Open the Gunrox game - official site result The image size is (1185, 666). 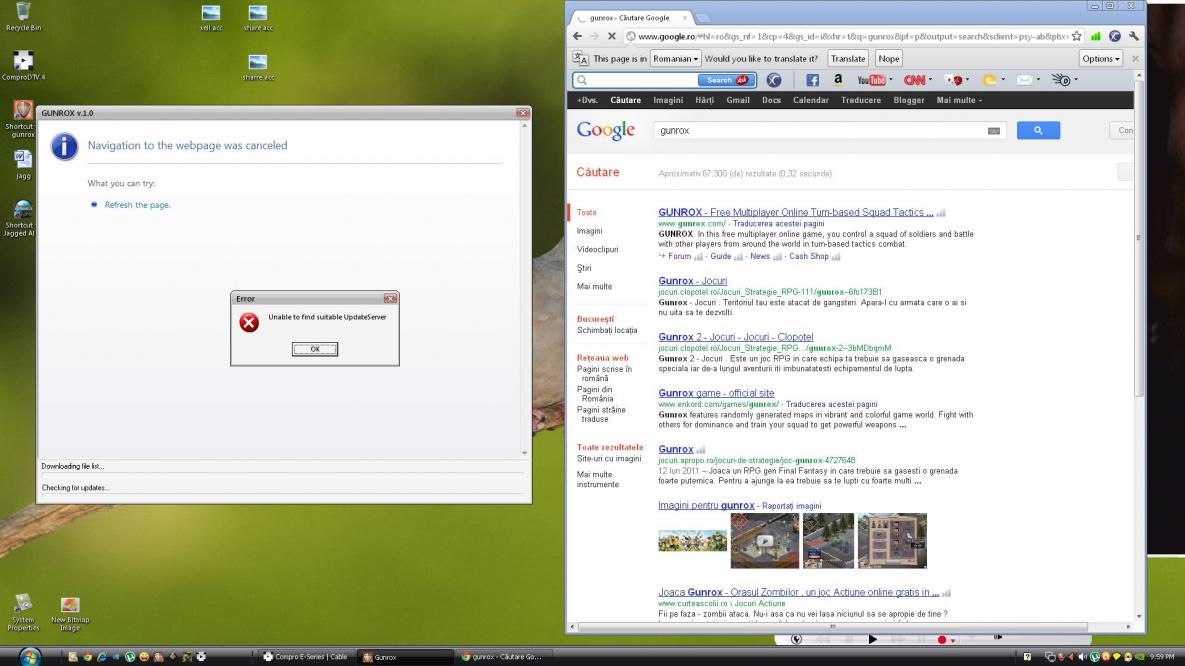[716, 393]
